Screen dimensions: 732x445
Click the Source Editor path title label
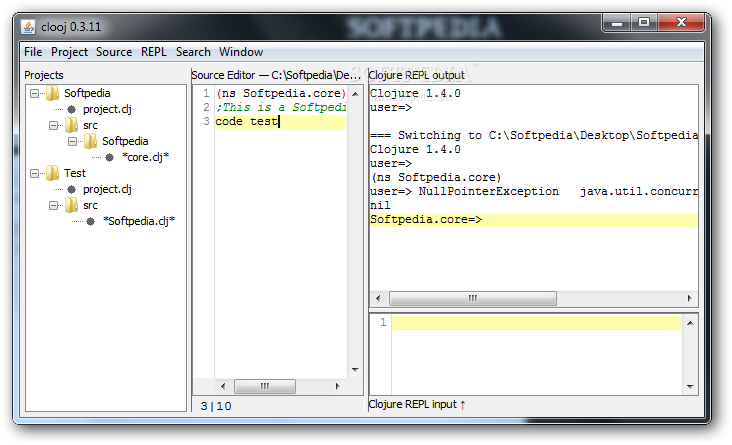(x=275, y=75)
